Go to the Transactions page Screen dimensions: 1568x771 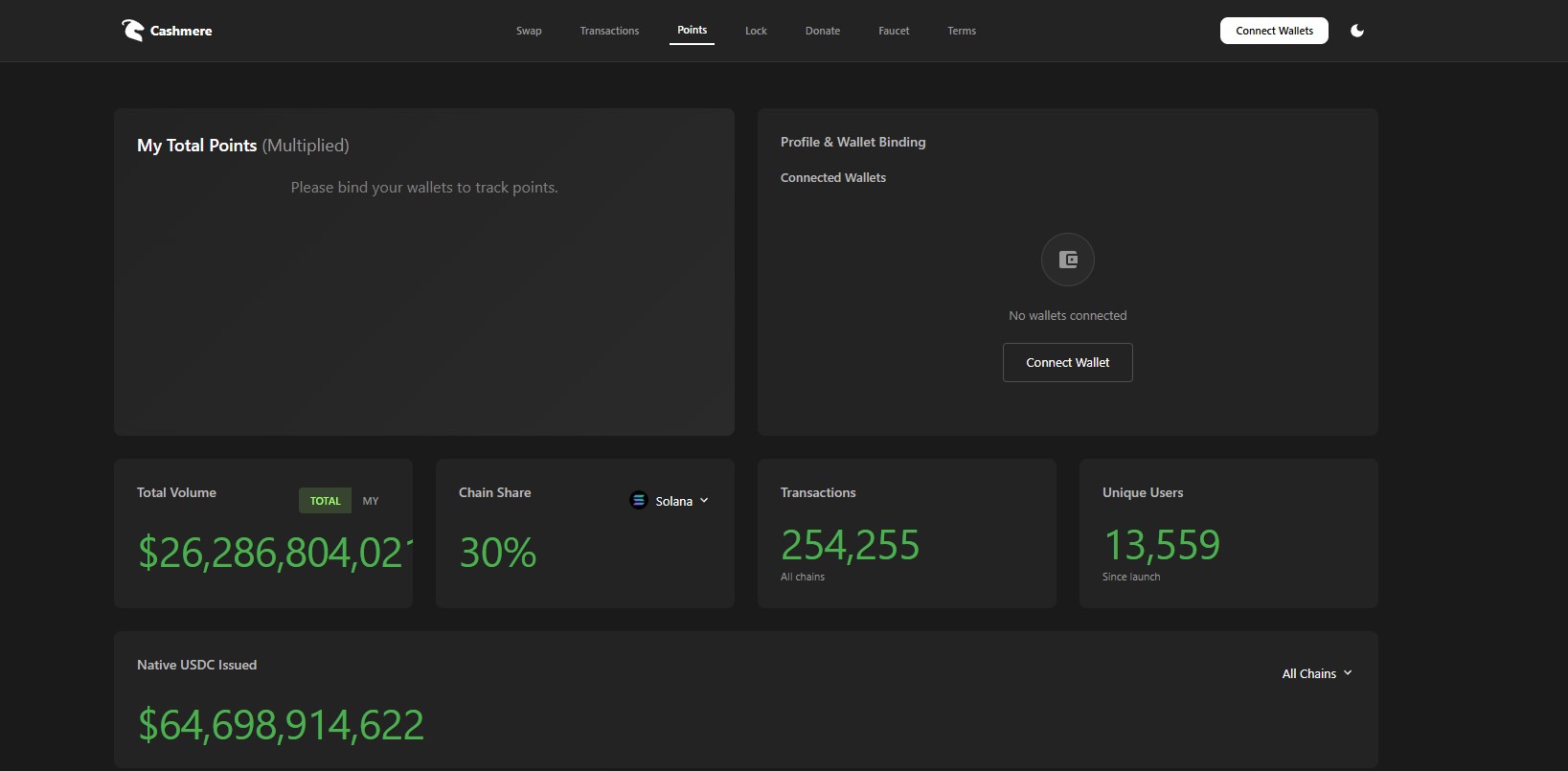pyautogui.click(x=609, y=31)
